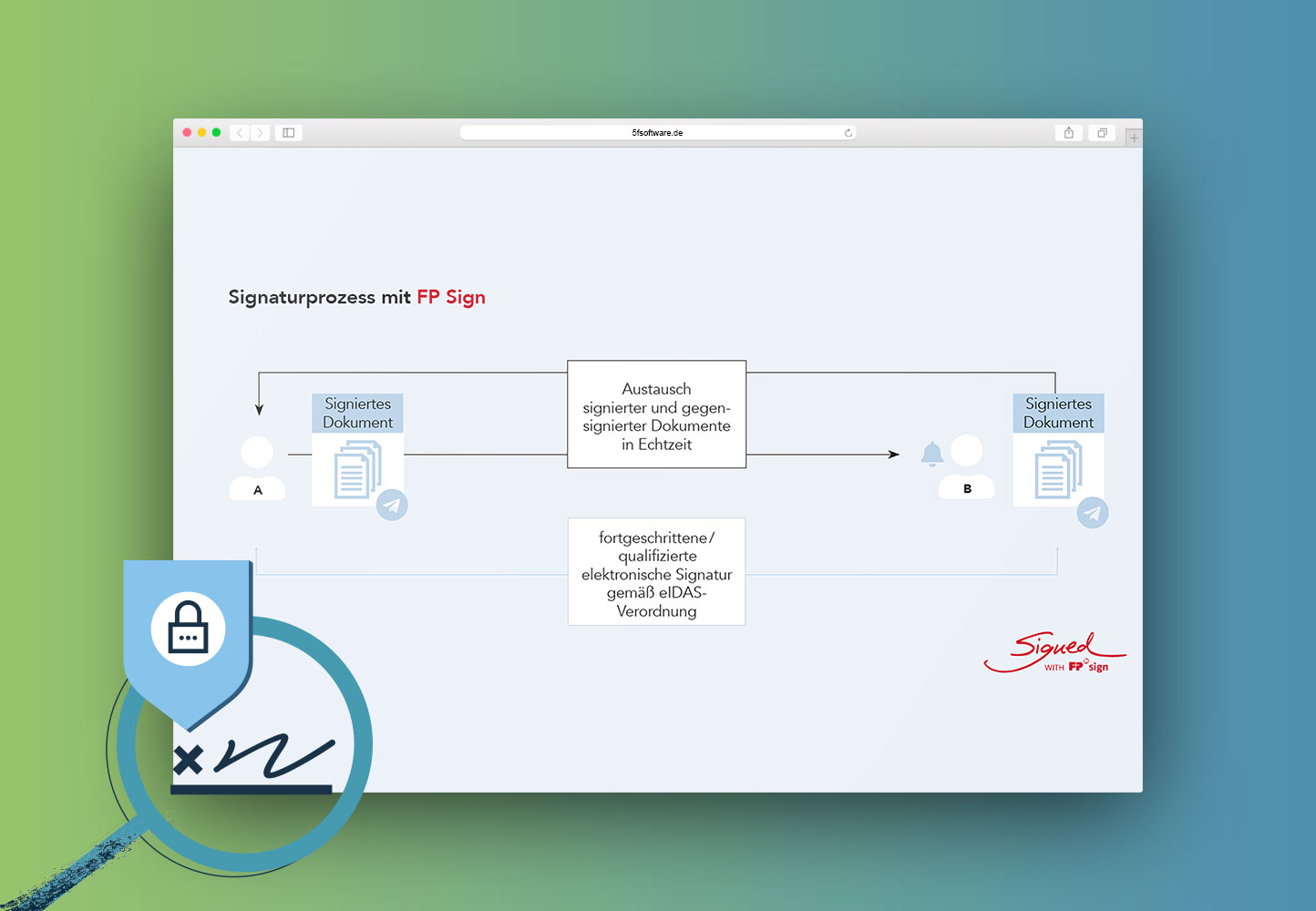Maximize the window with green button
The height and width of the screenshot is (911, 1316).
point(216,133)
